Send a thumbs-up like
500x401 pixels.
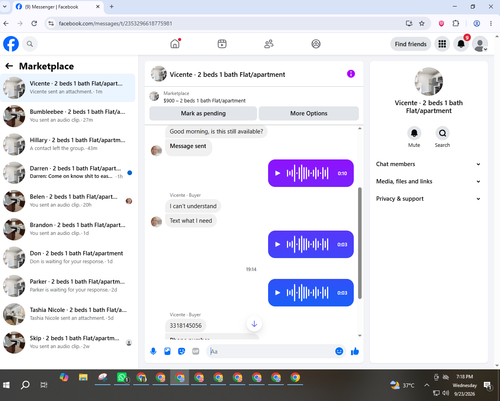(x=355, y=351)
